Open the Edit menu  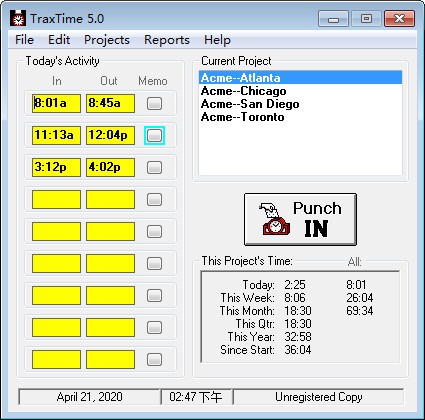click(59, 40)
